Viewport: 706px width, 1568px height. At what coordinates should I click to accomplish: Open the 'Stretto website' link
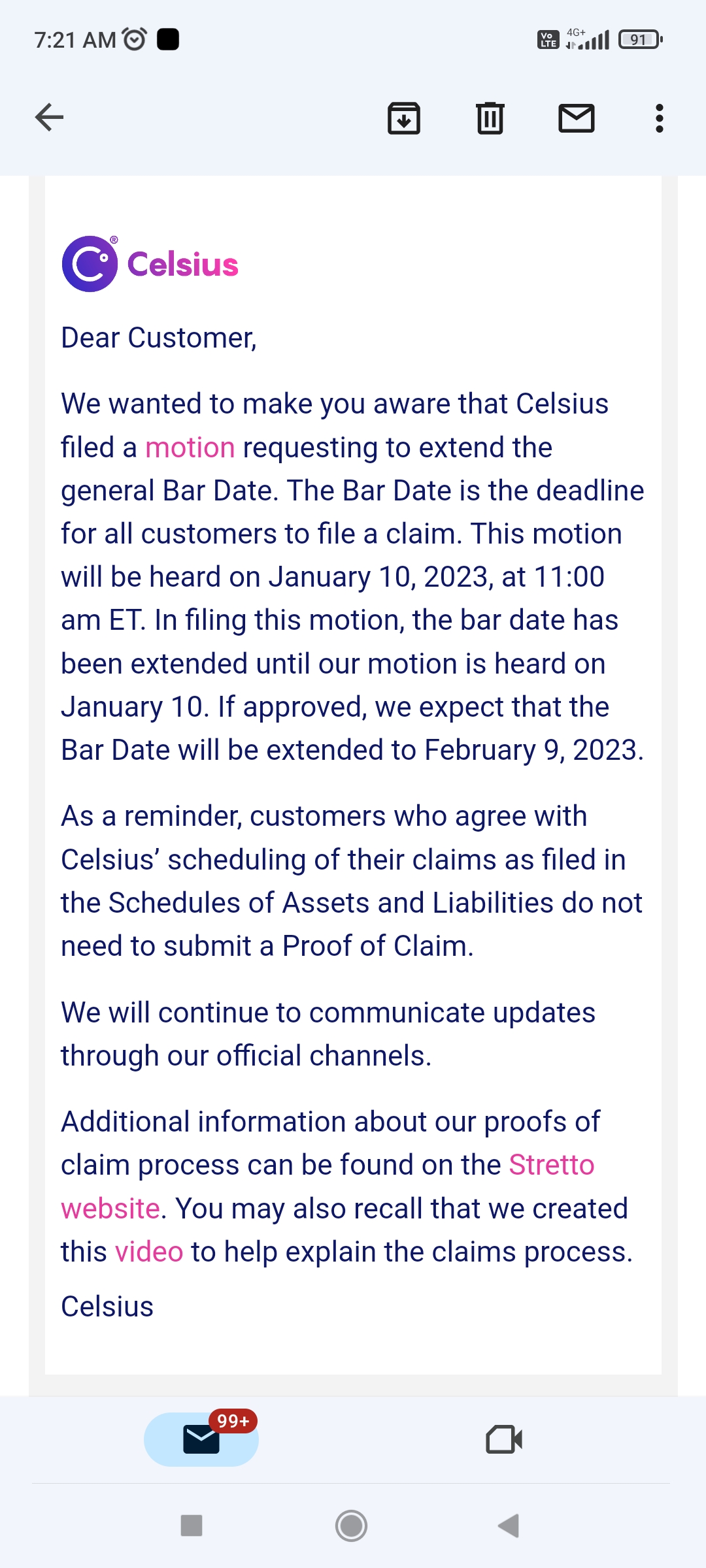[x=328, y=1186]
